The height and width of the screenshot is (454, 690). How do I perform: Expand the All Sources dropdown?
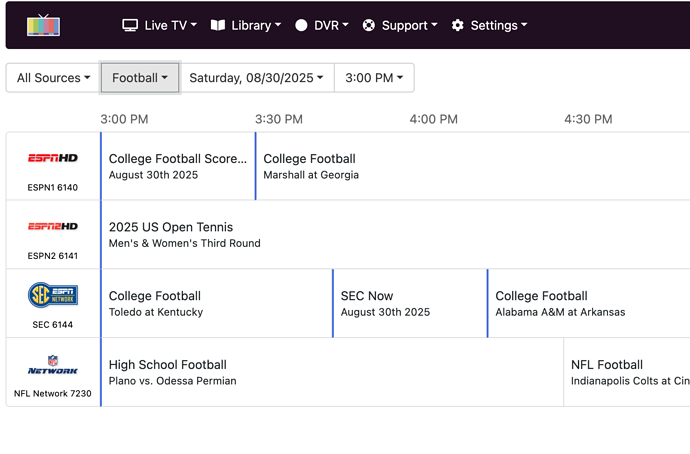coord(53,78)
